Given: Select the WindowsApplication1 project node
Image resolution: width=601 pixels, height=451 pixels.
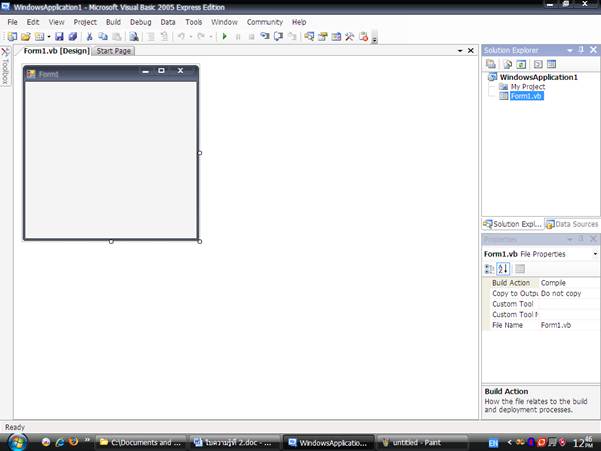Looking at the screenshot, I should tap(538, 77).
